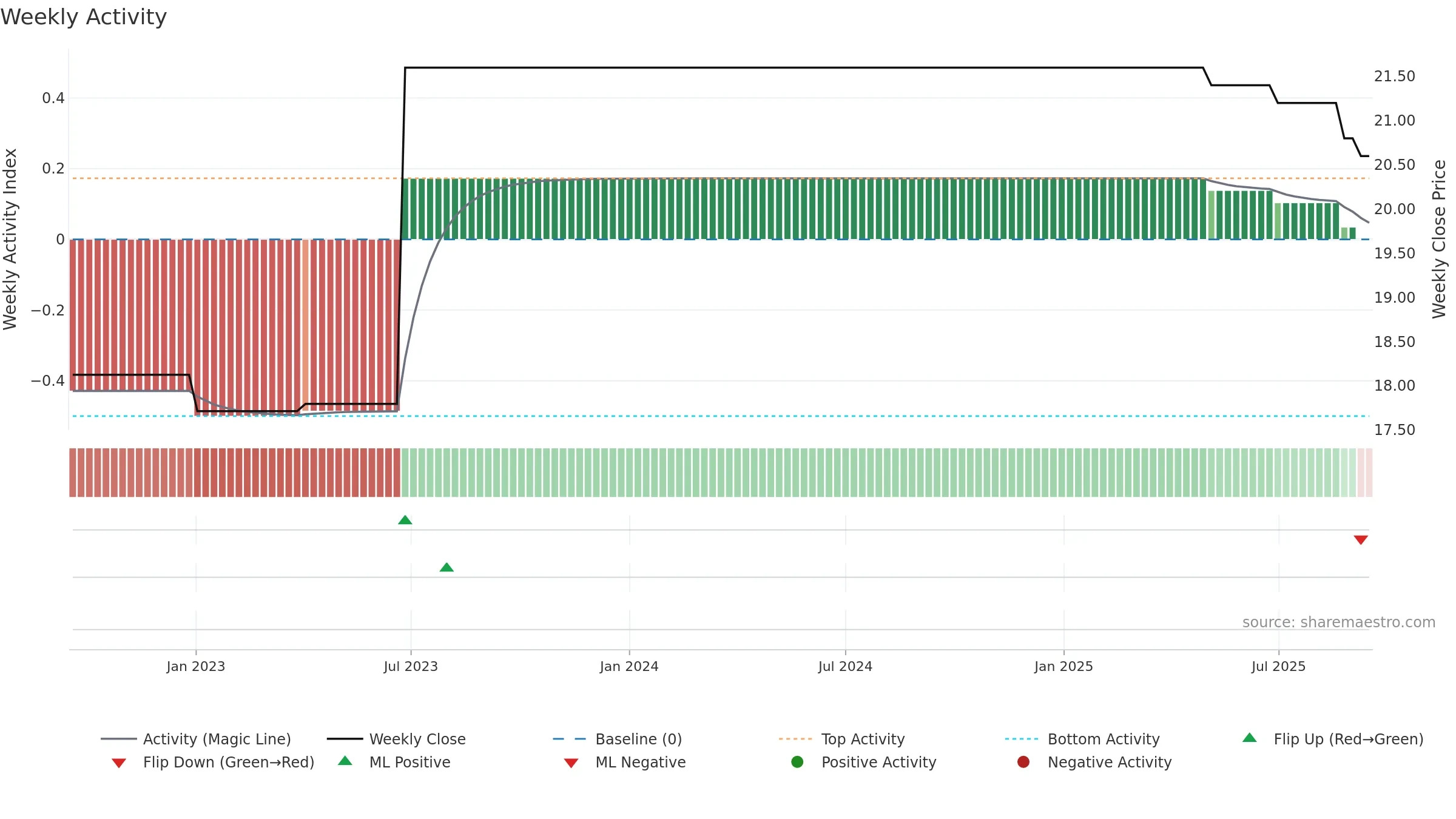Click the Weekly Activity Index axis title
1456x819 pixels.
(x=10, y=239)
